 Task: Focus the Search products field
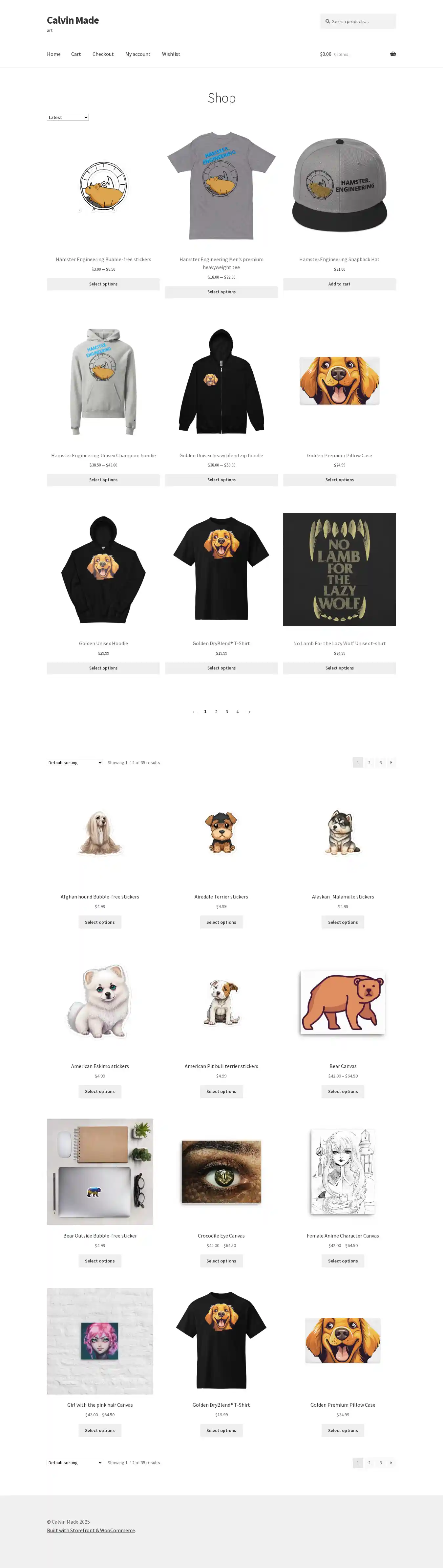[x=358, y=21]
